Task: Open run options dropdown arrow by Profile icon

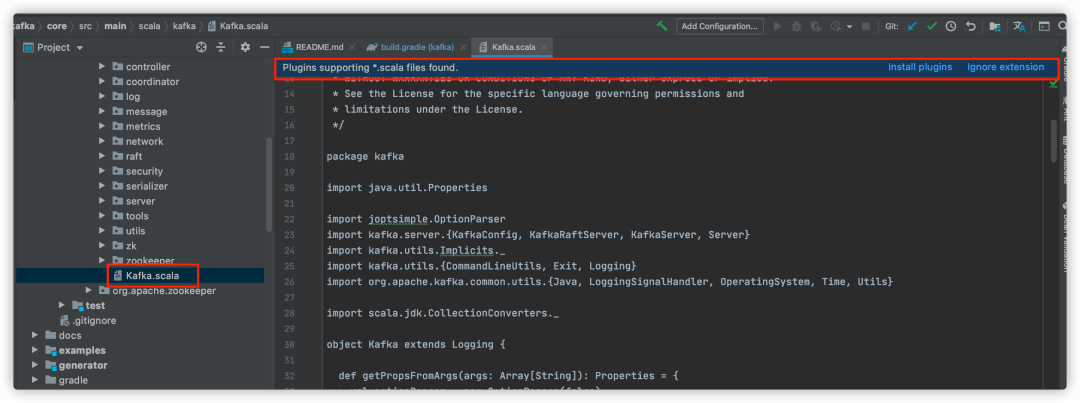Action: (849, 27)
